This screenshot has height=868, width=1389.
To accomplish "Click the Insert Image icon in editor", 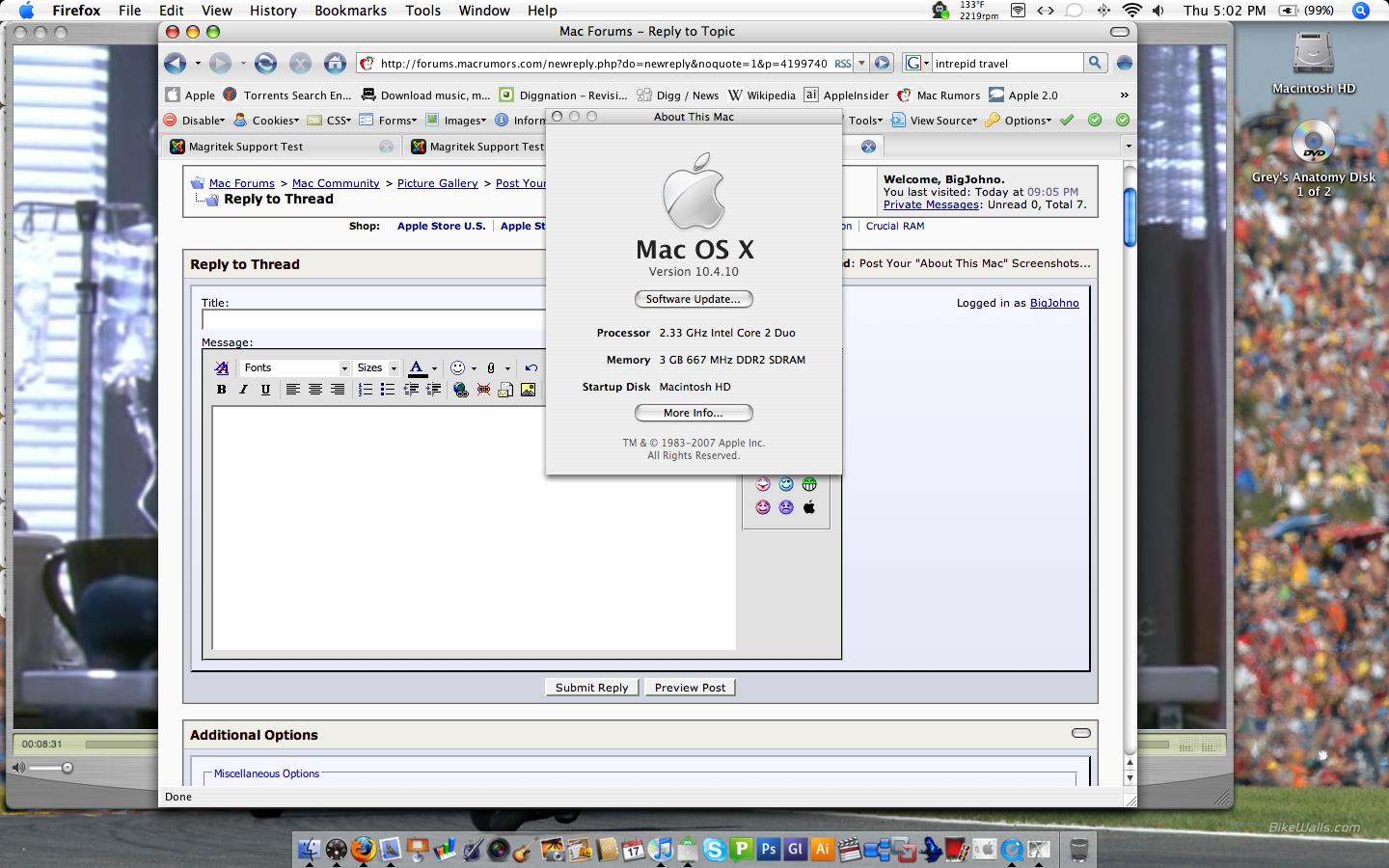I will click(528, 390).
